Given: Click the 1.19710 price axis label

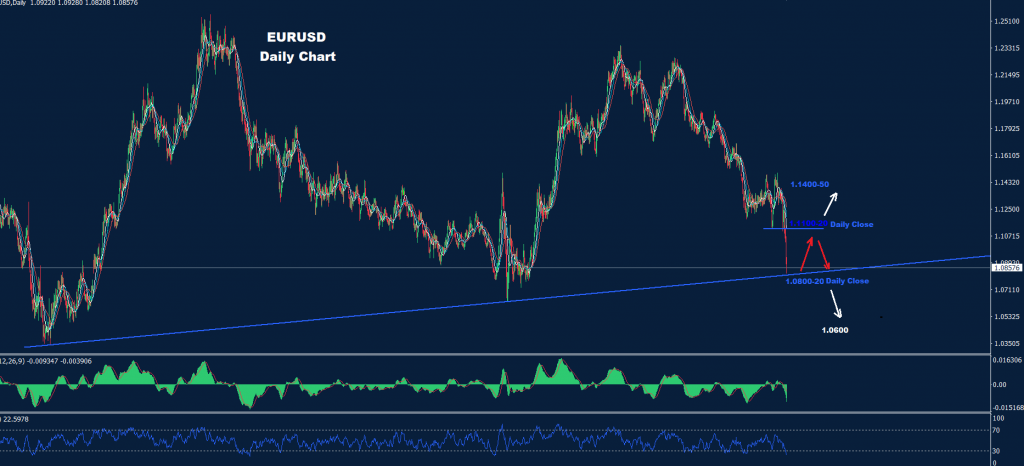Looking at the screenshot, I should (1007, 102).
